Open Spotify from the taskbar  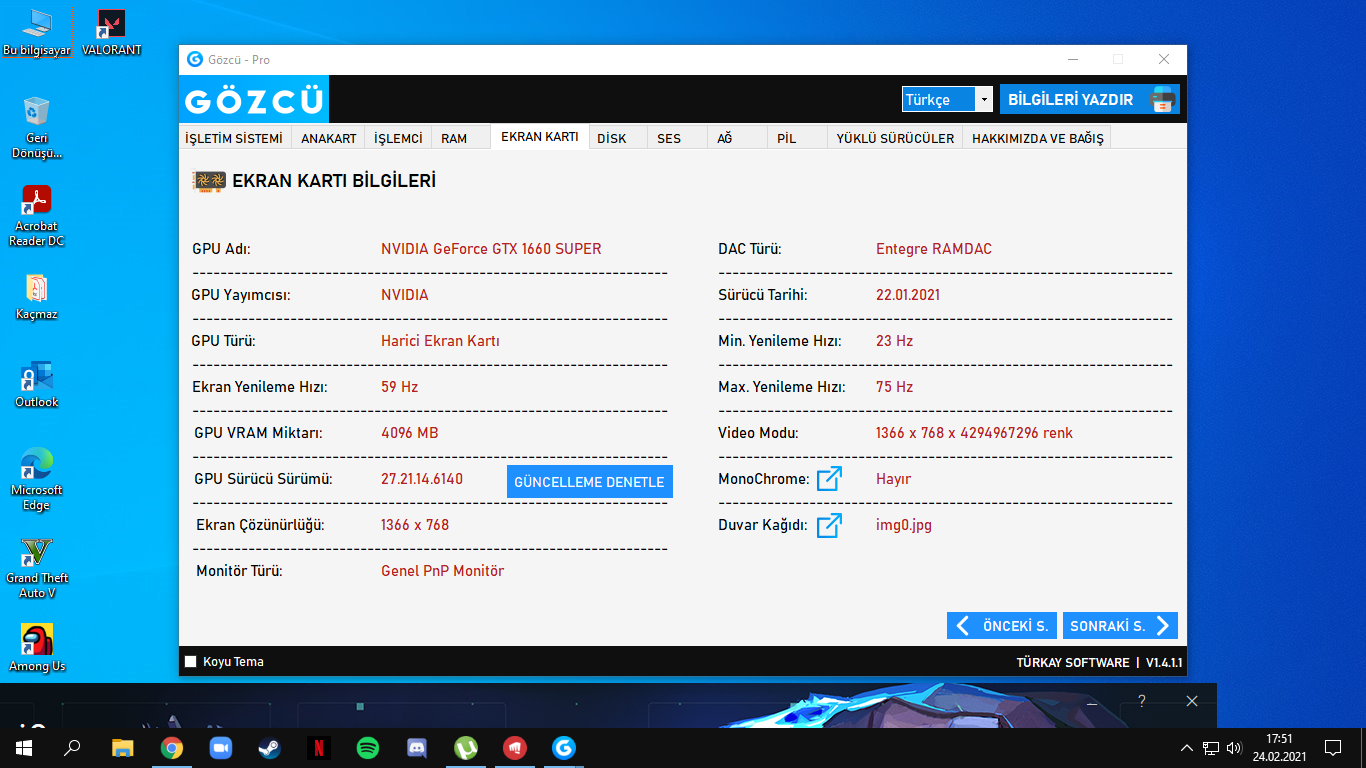(368, 747)
